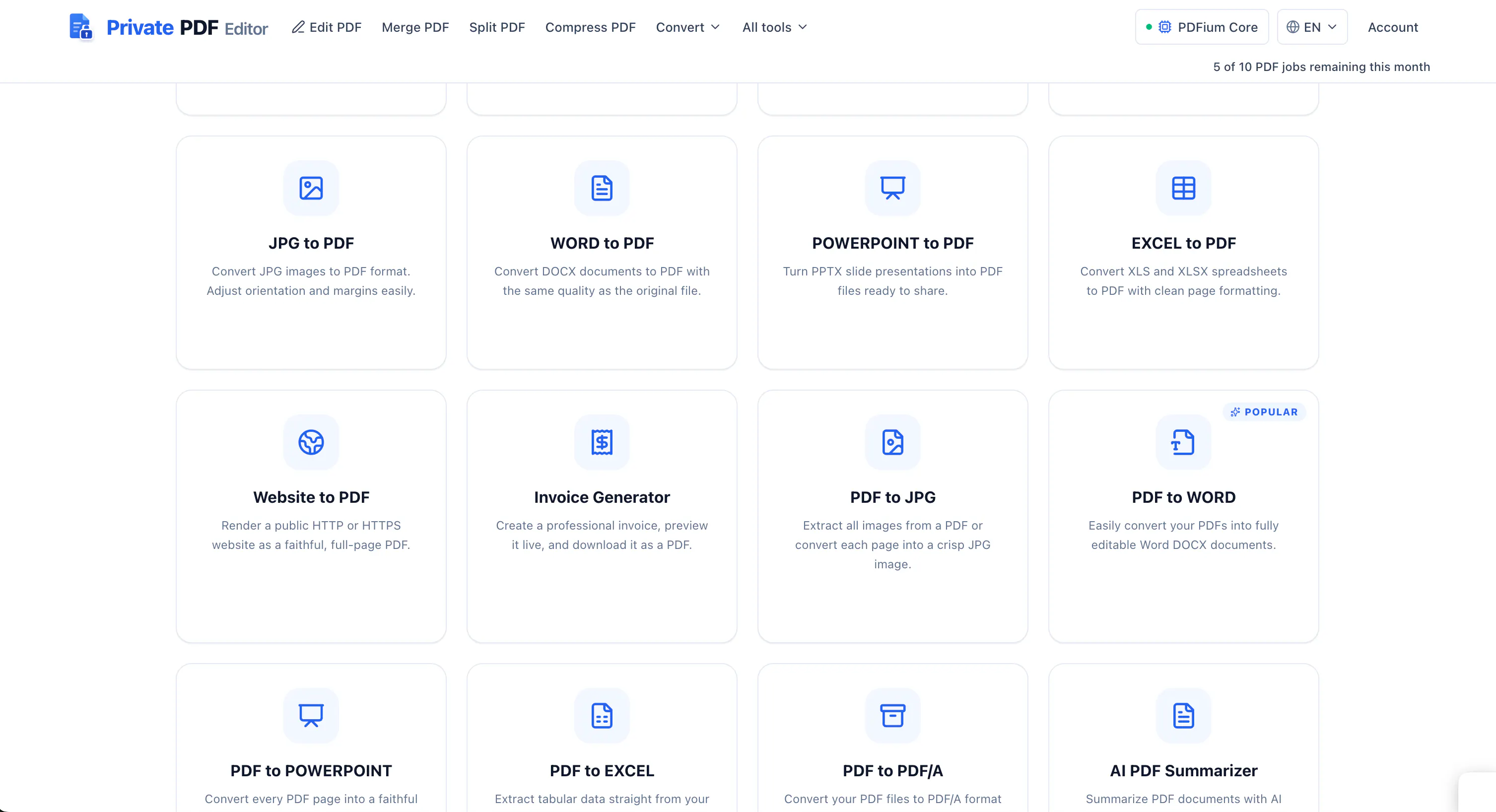Click the AI PDF Summarizer heading
Viewport: 1496px width, 812px height.
(1184, 771)
